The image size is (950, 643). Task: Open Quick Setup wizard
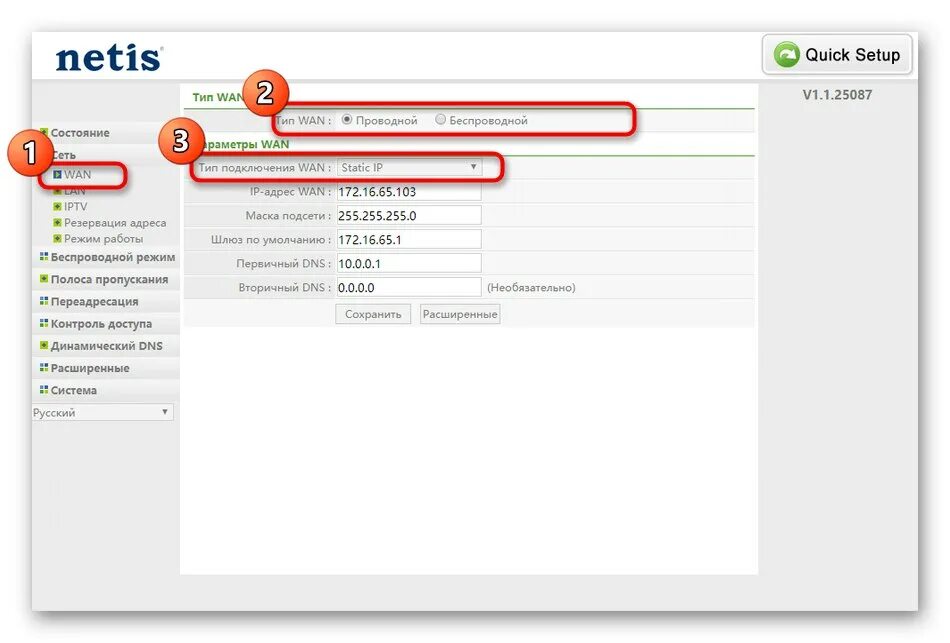coord(837,55)
